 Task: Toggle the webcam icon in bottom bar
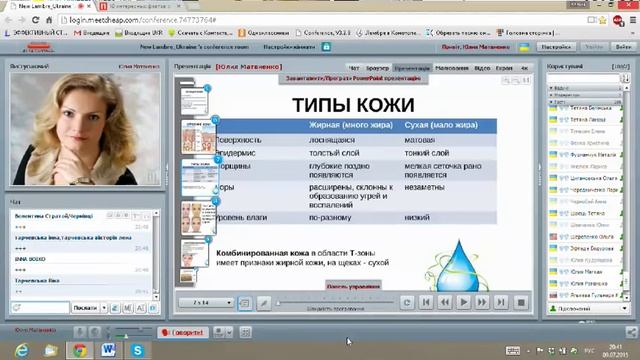(x=95, y=333)
